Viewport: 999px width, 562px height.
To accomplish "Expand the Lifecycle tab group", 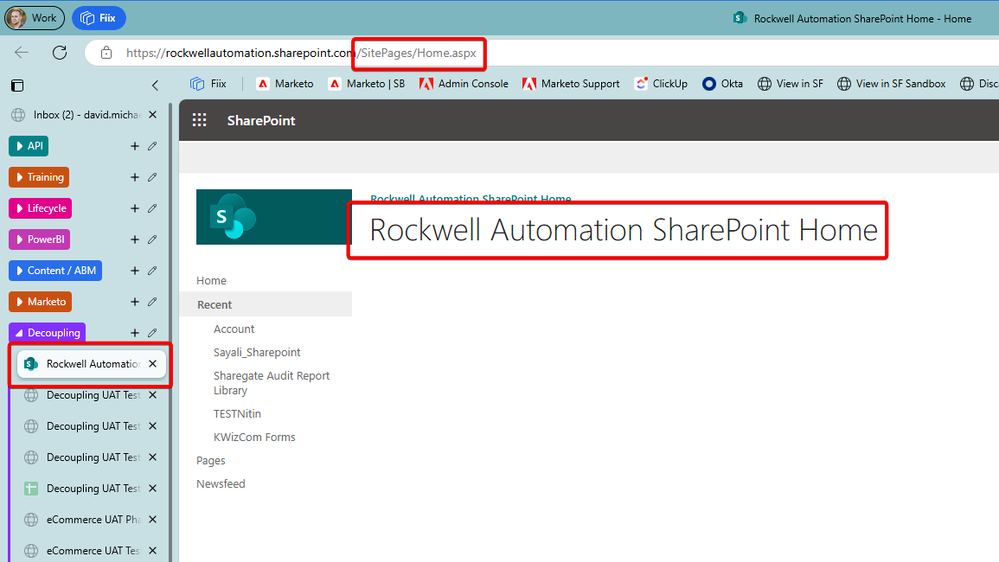I will coord(40,208).
